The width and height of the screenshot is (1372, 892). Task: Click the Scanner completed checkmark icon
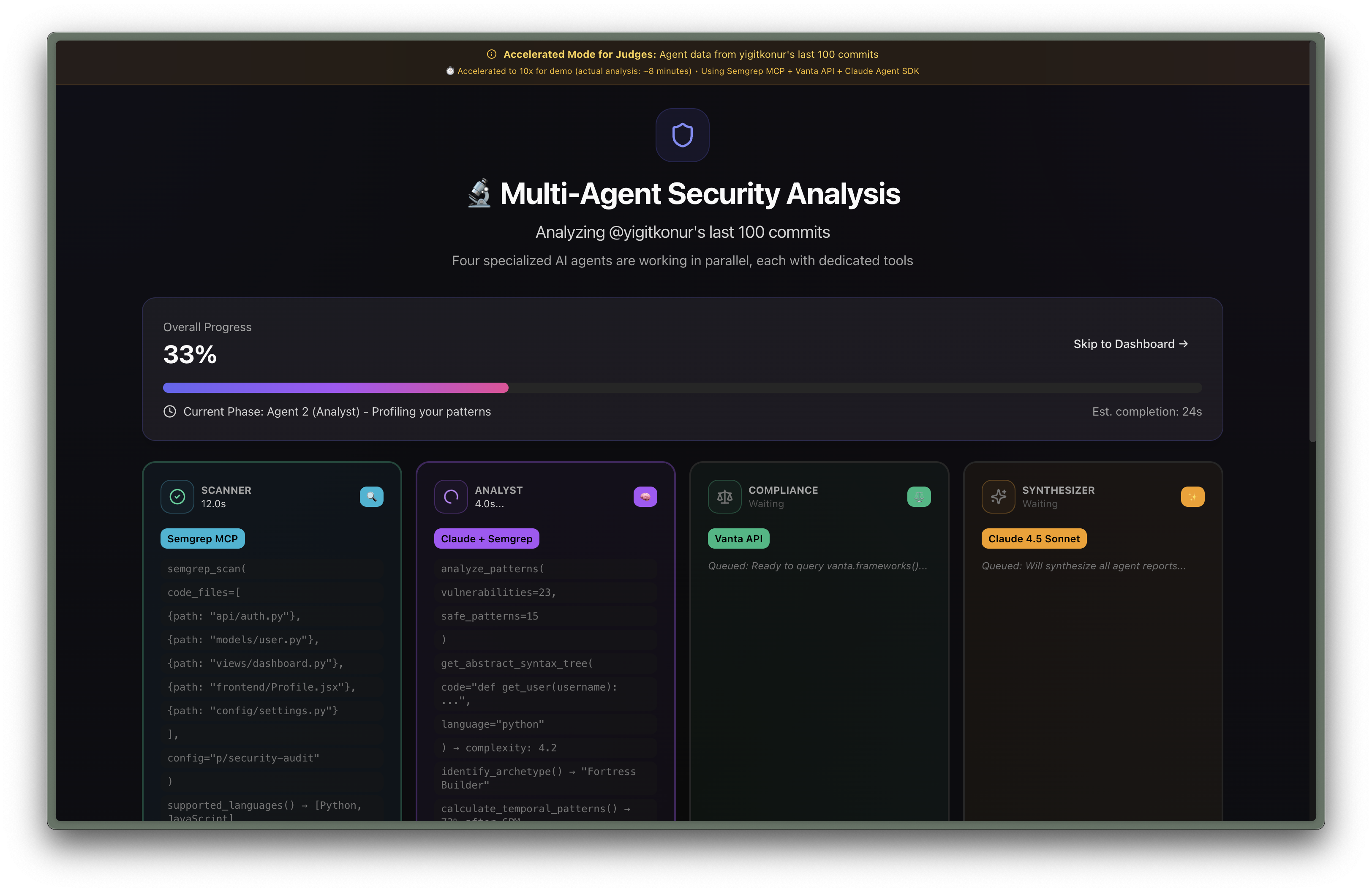pyautogui.click(x=177, y=497)
